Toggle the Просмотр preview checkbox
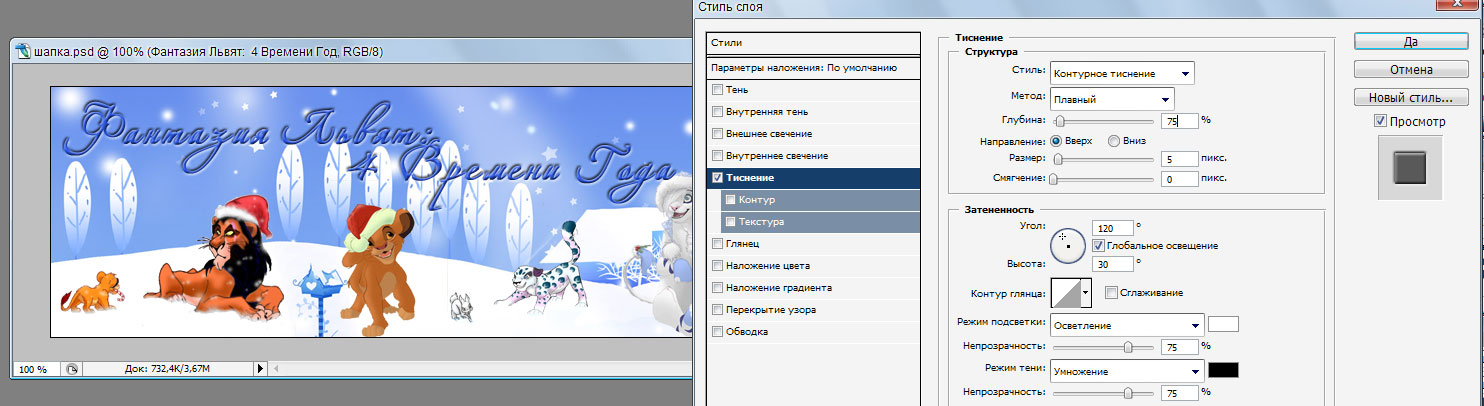Image resolution: width=1484 pixels, height=406 pixels. 1382,121
